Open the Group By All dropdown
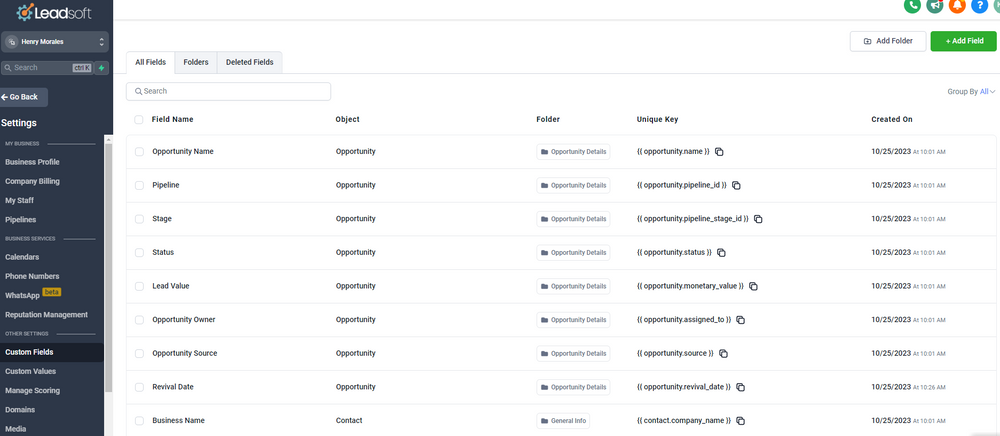The width and height of the screenshot is (1000, 436). pyautogui.click(x=971, y=92)
